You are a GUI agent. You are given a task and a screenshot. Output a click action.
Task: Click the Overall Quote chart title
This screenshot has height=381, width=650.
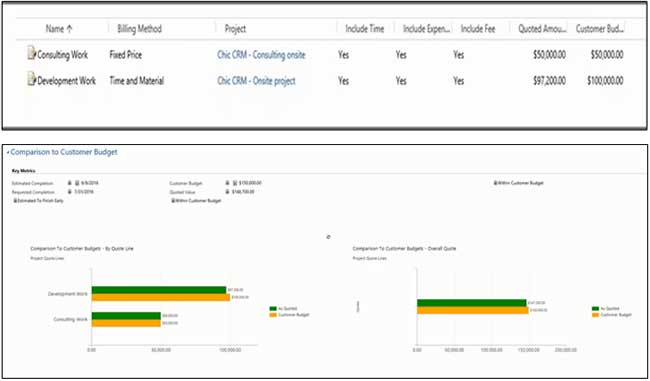click(404, 249)
